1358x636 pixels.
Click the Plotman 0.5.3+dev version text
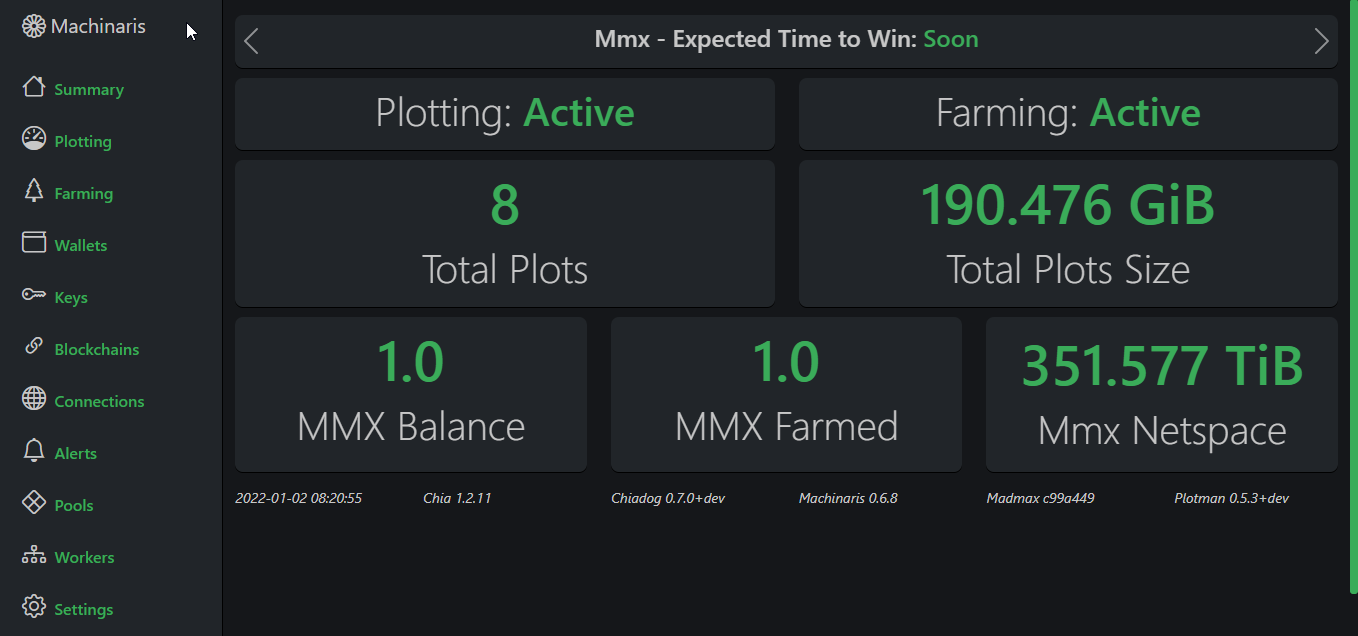tap(1232, 497)
